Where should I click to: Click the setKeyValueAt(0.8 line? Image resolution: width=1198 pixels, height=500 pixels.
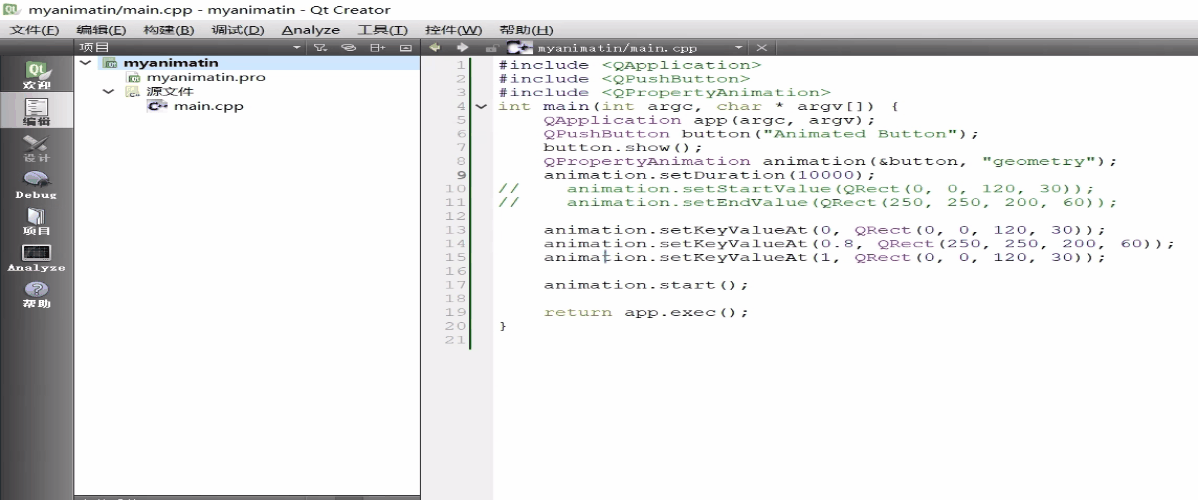click(859, 244)
